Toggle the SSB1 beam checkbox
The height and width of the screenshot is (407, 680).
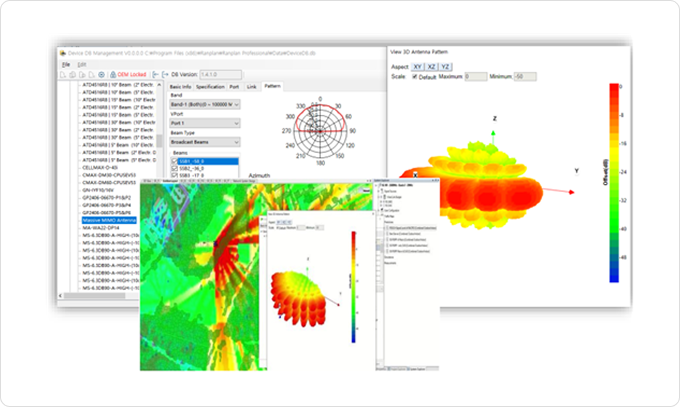[172, 160]
